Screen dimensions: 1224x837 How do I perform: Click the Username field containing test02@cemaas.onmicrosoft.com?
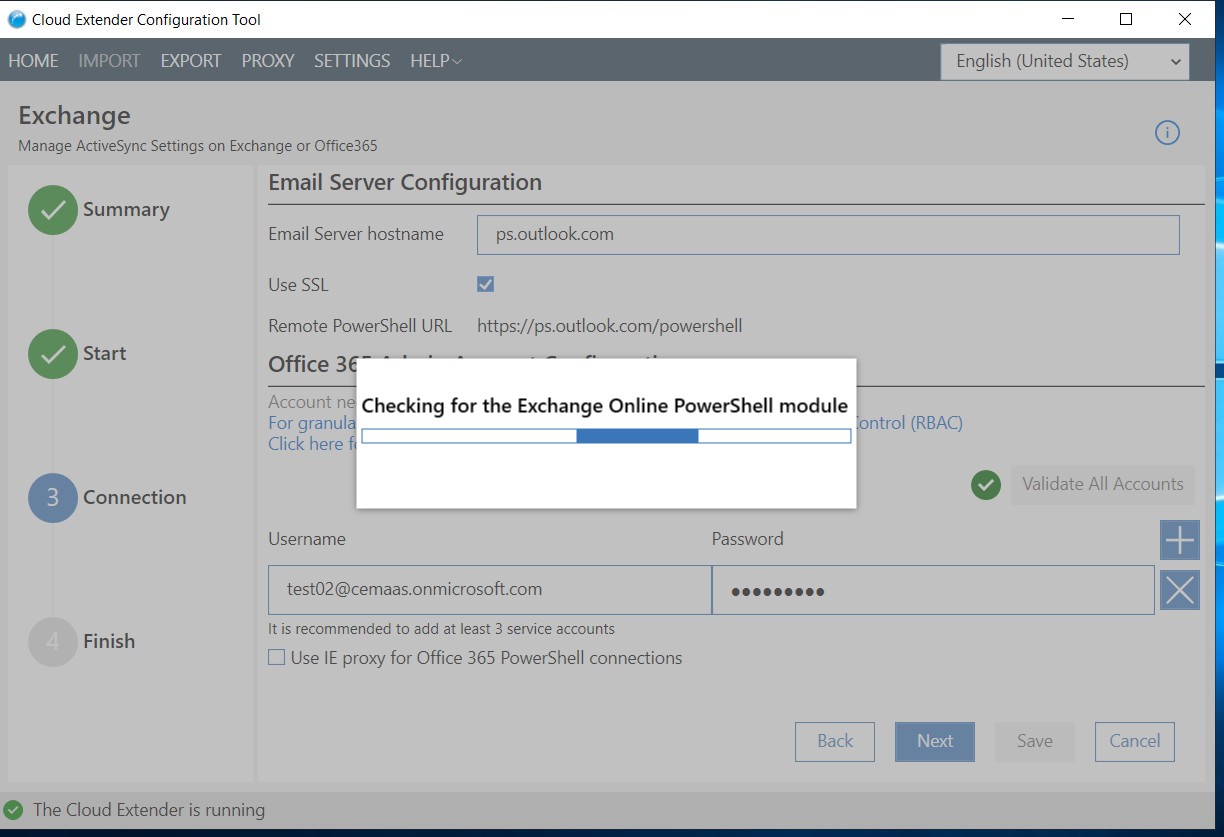click(488, 590)
